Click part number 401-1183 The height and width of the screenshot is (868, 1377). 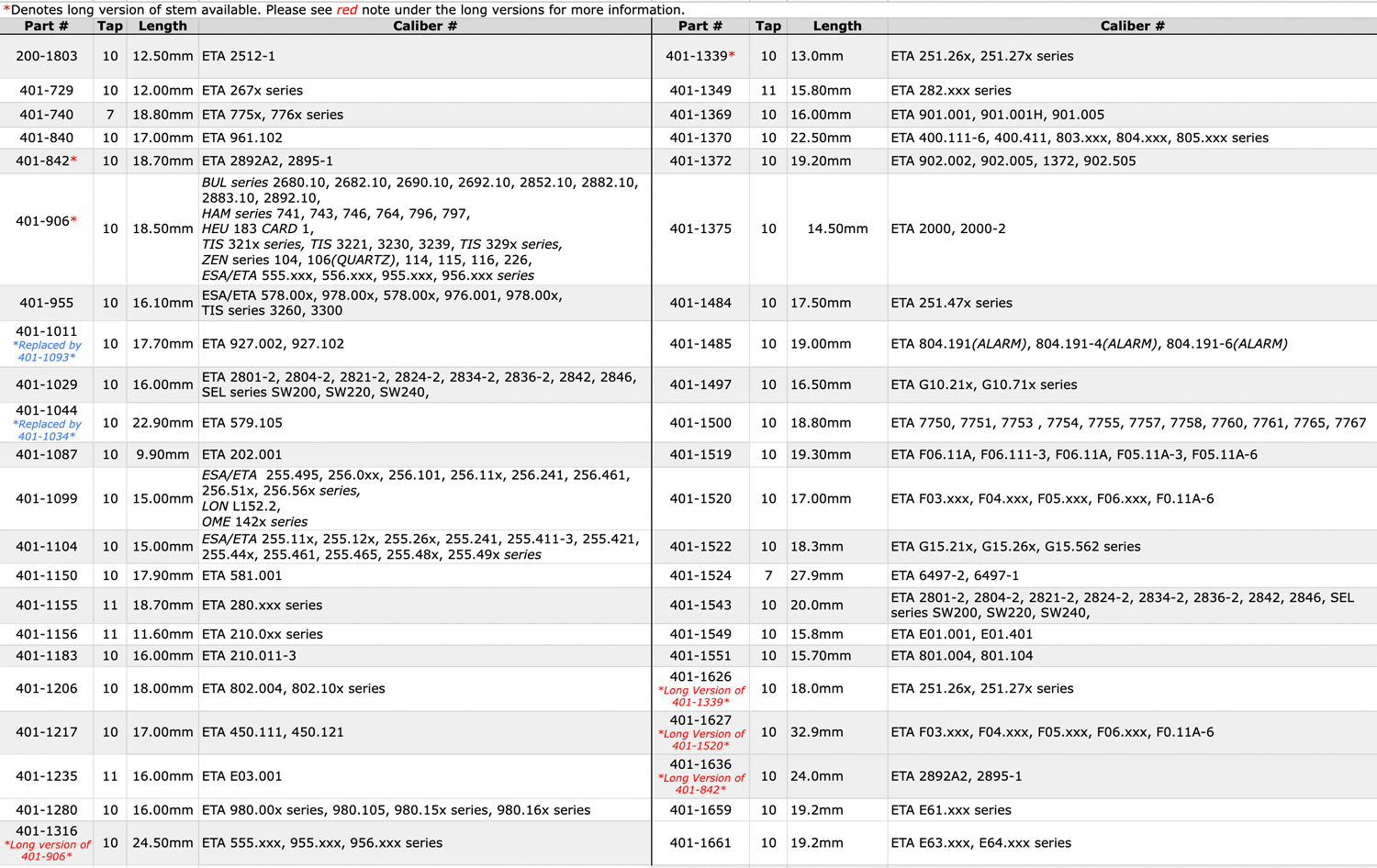point(47,655)
